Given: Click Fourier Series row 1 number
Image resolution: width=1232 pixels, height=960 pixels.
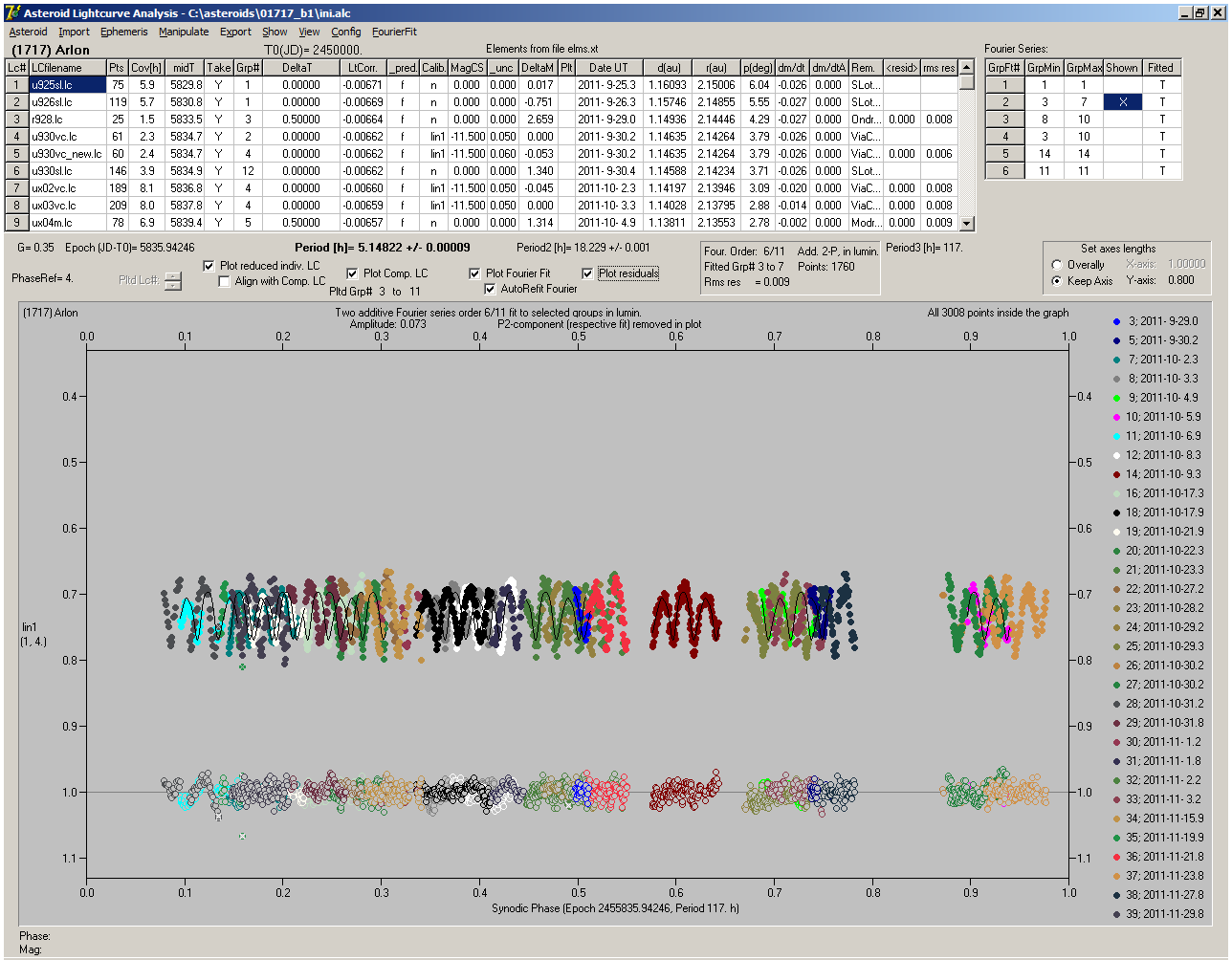Looking at the screenshot, I should pyautogui.click(x=1005, y=85).
